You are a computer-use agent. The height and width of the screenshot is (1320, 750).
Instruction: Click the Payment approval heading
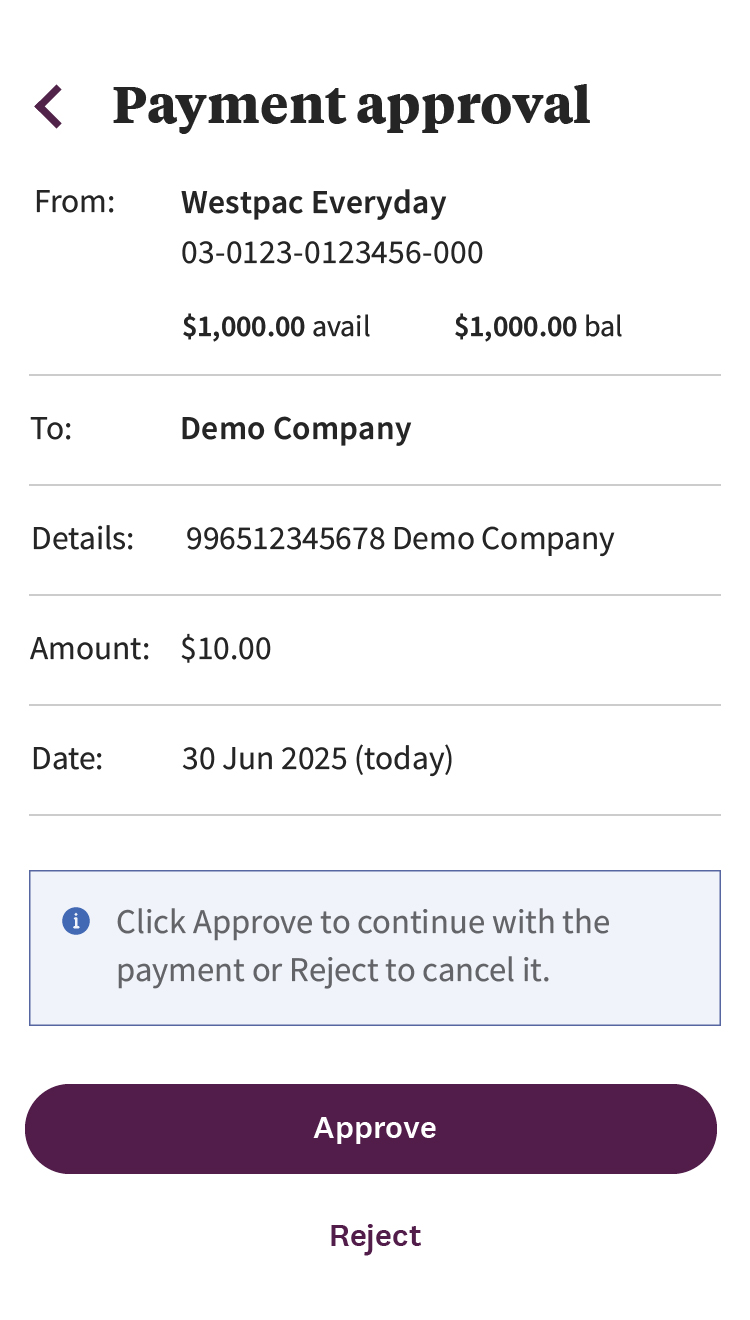[x=351, y=105]
